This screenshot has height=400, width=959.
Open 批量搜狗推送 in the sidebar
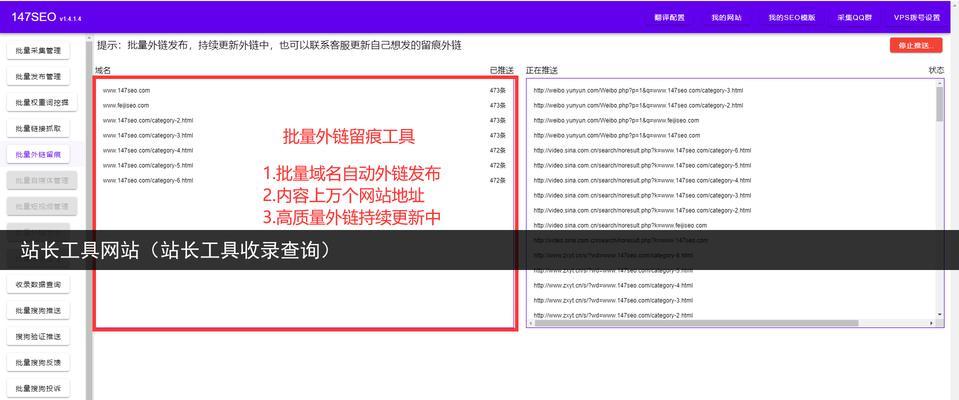[38, 311]
